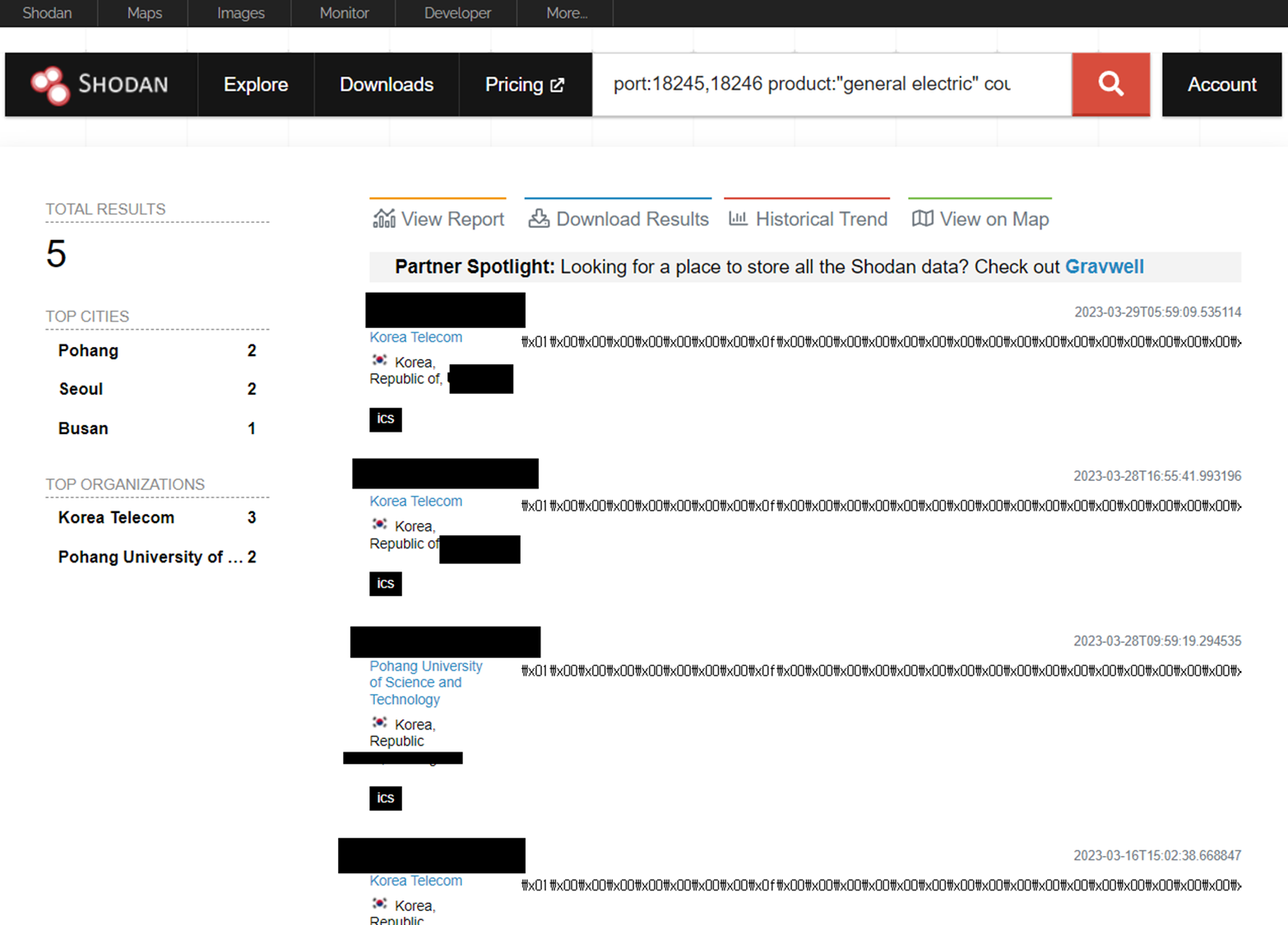Open the Developer tab in the top bar
This screenshot has height=925, width=1288.
tap(457, 13)
